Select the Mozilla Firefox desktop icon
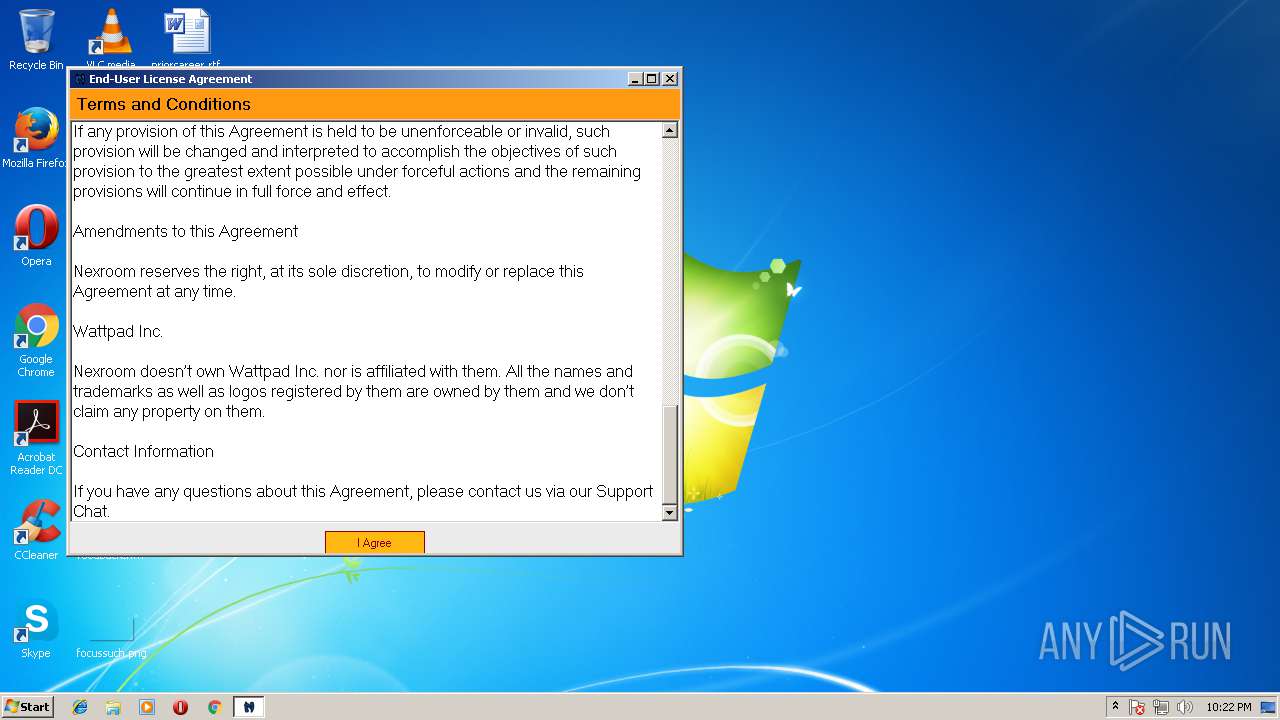The width and height of the screenshot is (1280, 720). click(36, 138)
